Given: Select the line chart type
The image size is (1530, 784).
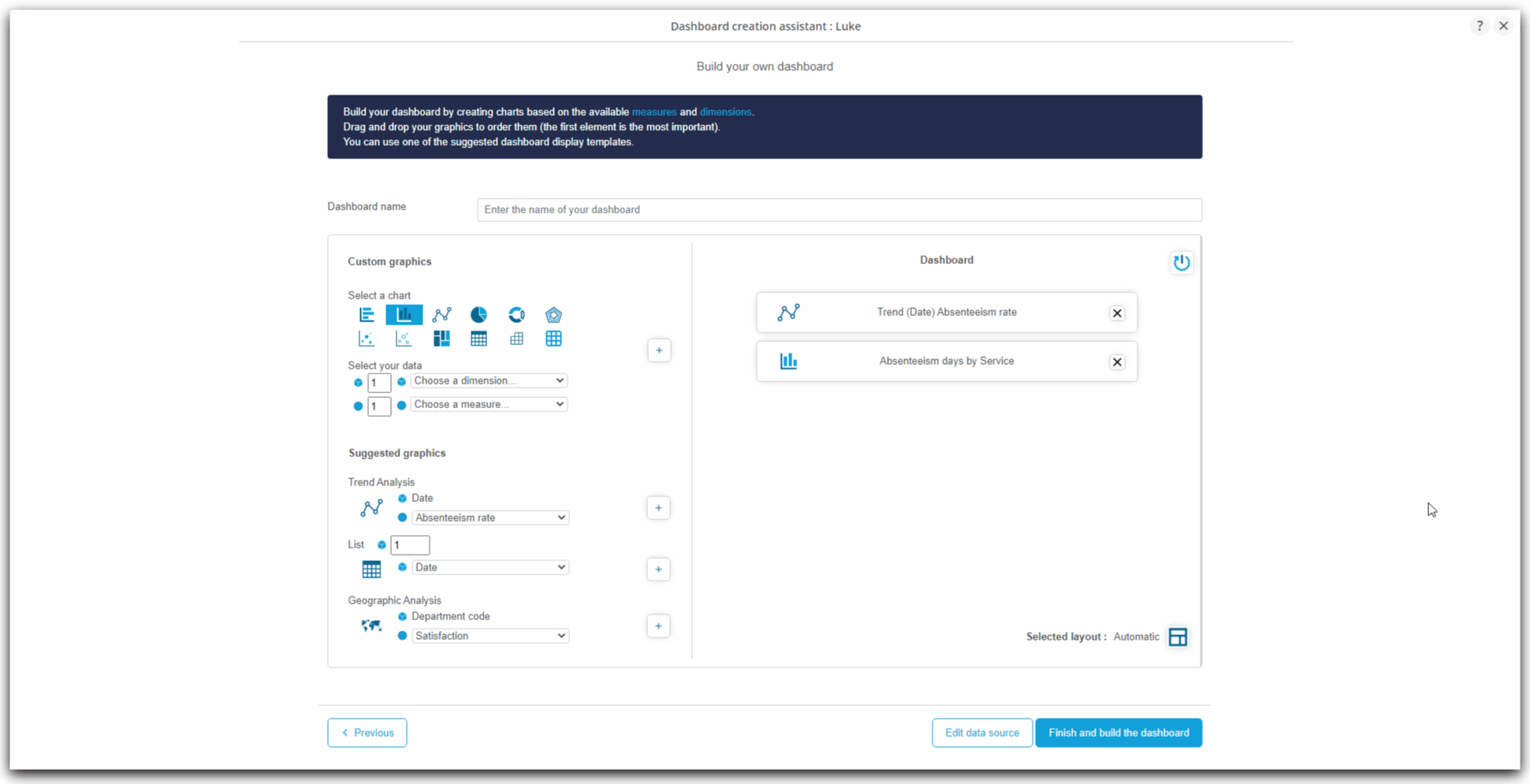Looking at the screenshot, I should [441, 314].
